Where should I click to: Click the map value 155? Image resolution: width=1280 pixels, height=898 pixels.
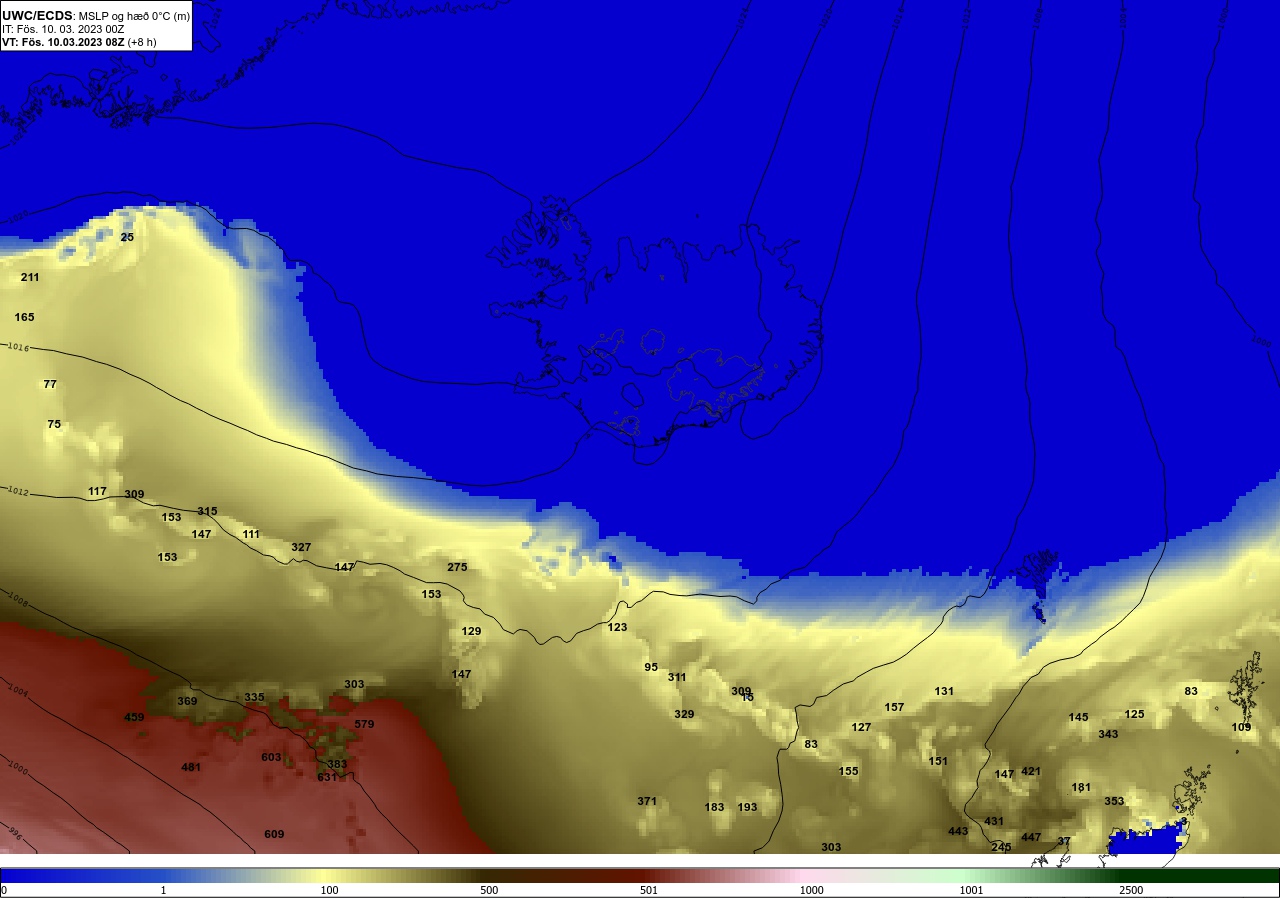pyautogui.click(x=848, y=771)
